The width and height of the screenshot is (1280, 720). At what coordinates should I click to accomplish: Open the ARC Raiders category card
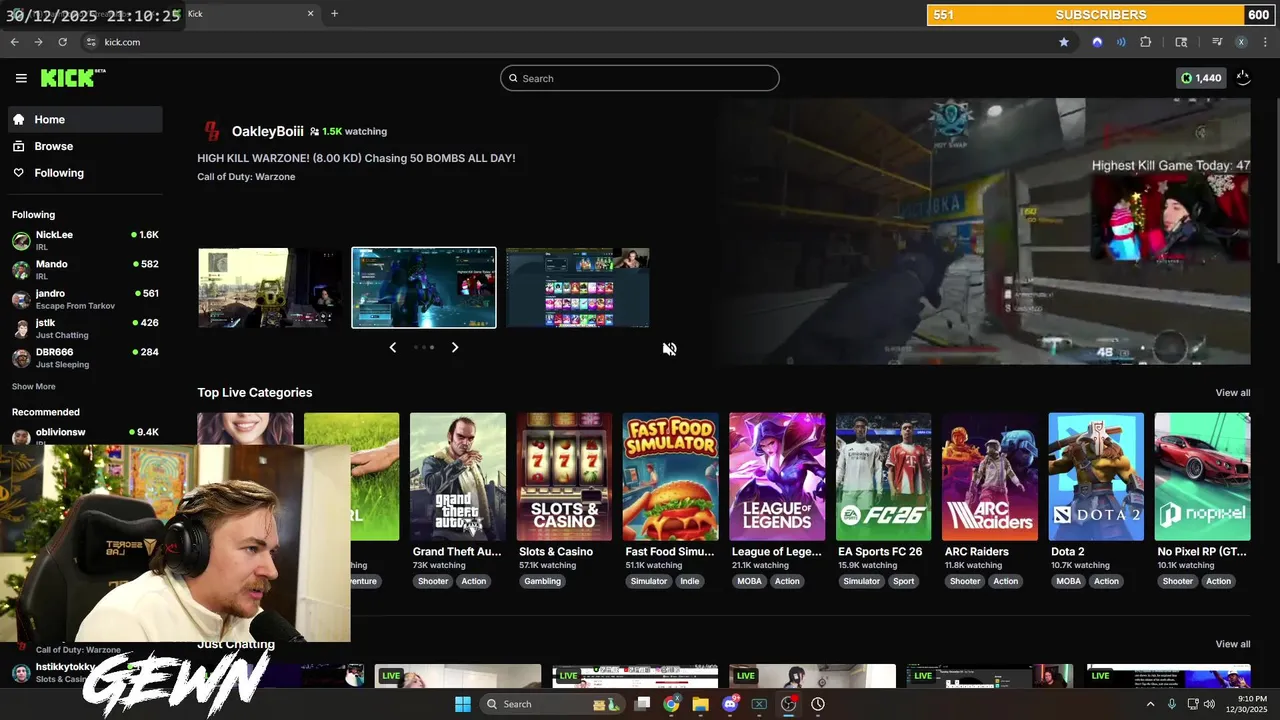tap(990, 477)
